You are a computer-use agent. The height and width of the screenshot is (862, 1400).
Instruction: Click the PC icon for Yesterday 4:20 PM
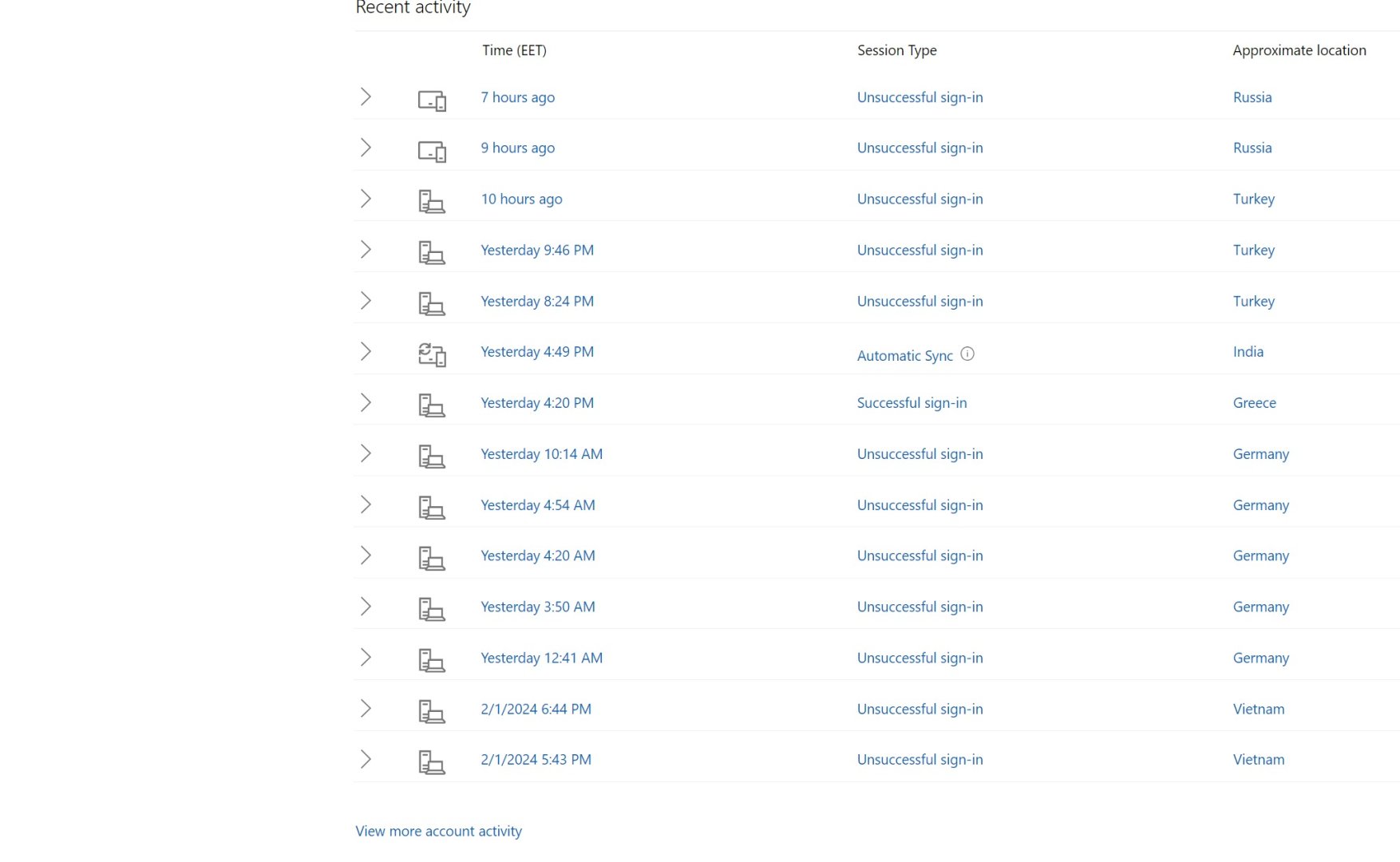pyautogui.click(x=432, y=405)
